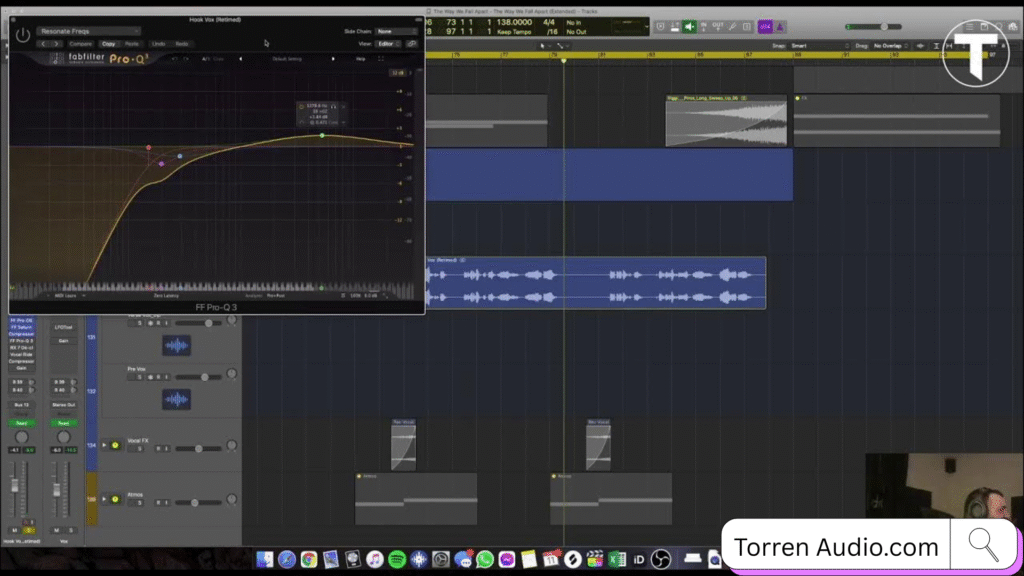Open the View Editor dropdown
Viewport: 1024px width, 576px height.
pos(388,44)
